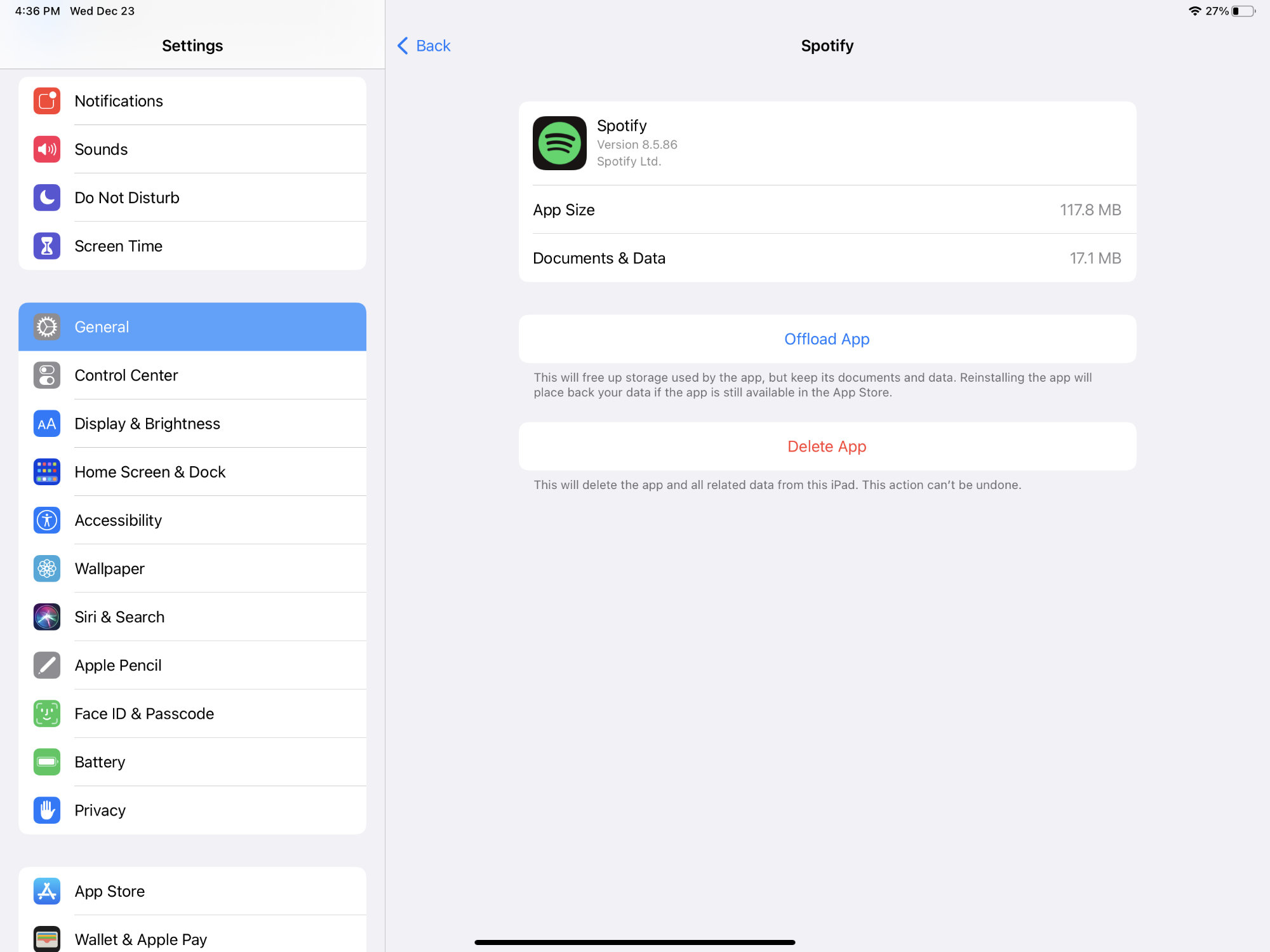
Task: Tap the Home Screen & Dock grid icon
Action: click(x=47, y=472)
